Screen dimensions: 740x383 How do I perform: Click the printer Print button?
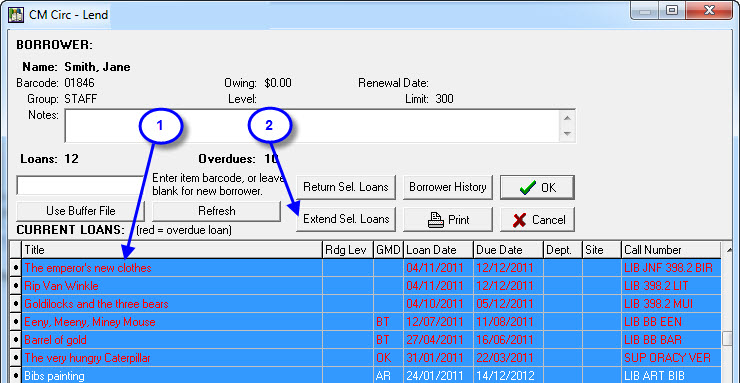448,220
